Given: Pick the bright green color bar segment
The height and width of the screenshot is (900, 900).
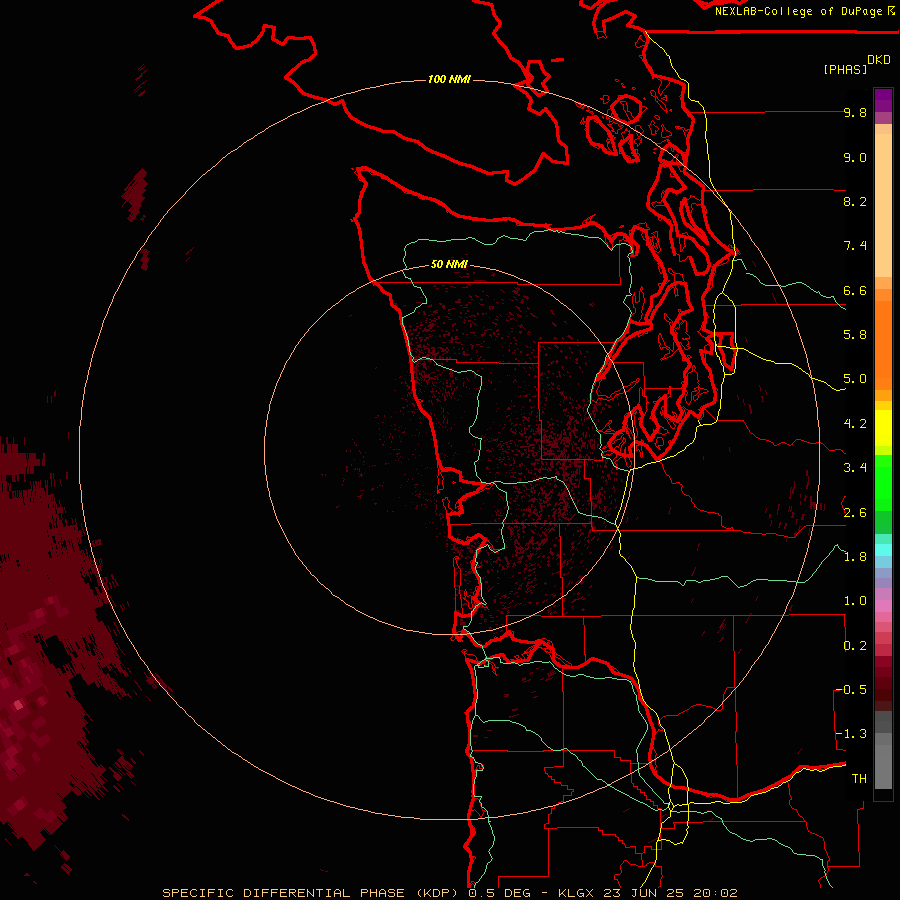Looking at the screenshot, I should [x=883, y=483].
